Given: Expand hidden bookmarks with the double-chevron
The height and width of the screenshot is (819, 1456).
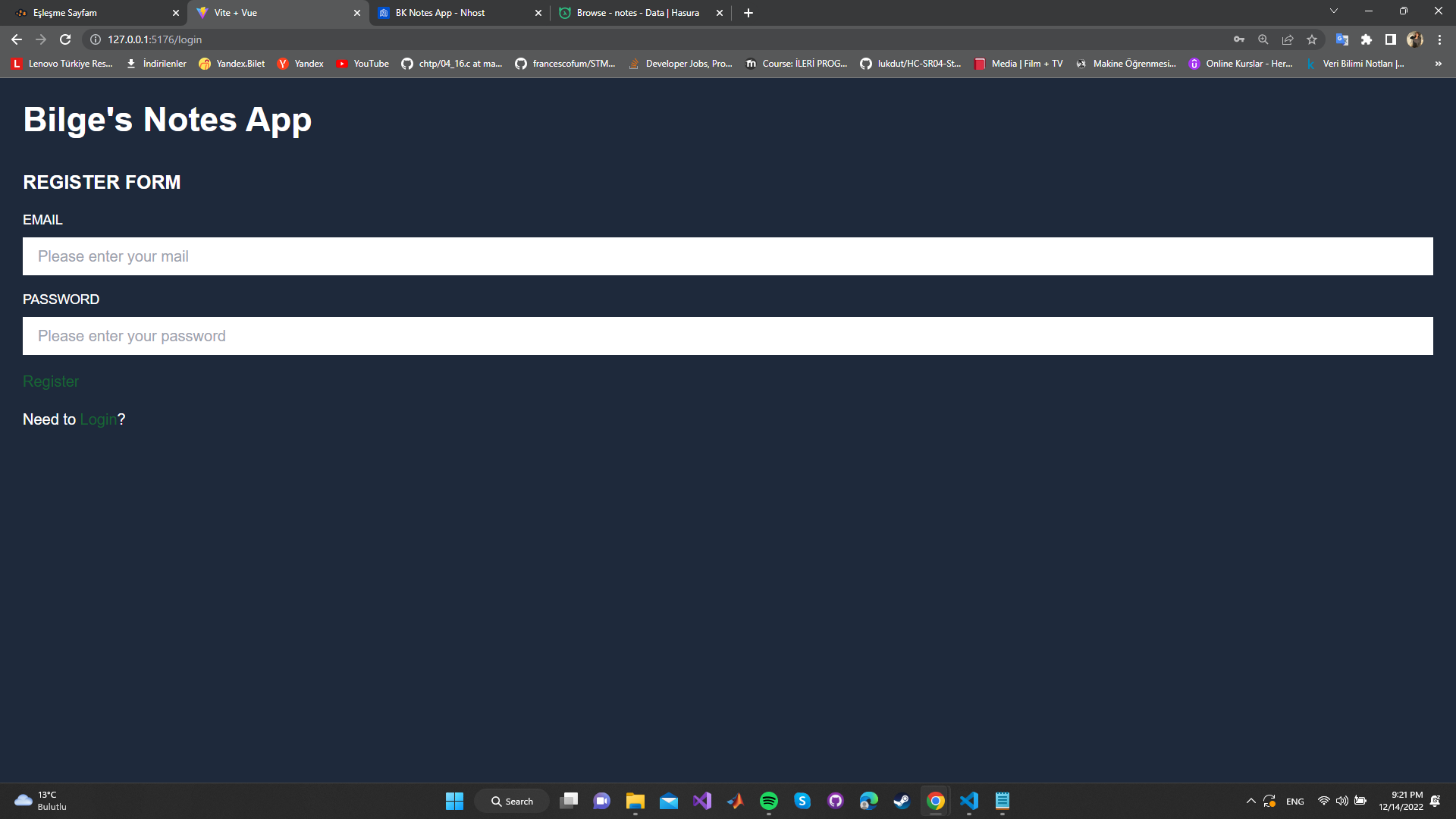Looking at the screenshot, I should point(1438,64).
